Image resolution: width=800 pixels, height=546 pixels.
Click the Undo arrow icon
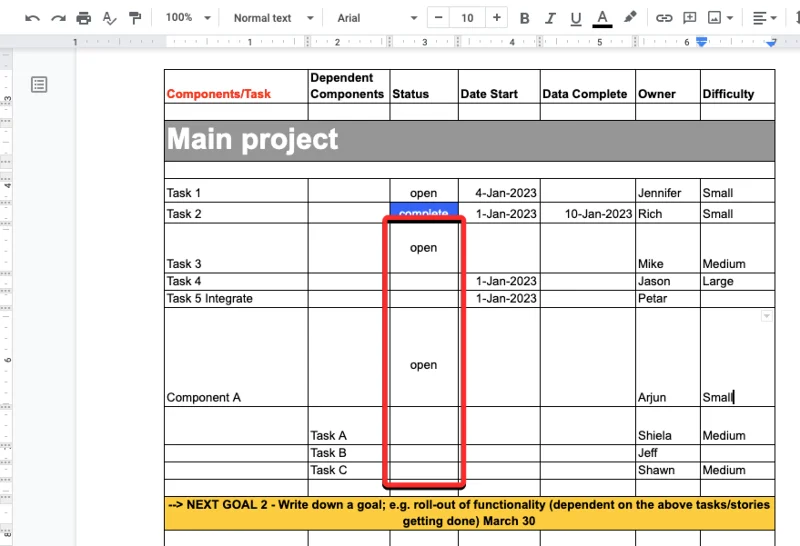tap(33, 18)
